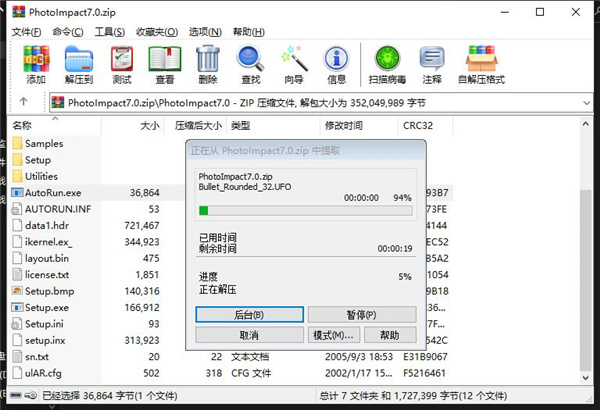Click the AutoRun.exe file icon
Viewport: 600px width, 410px height.
point(17,193)
